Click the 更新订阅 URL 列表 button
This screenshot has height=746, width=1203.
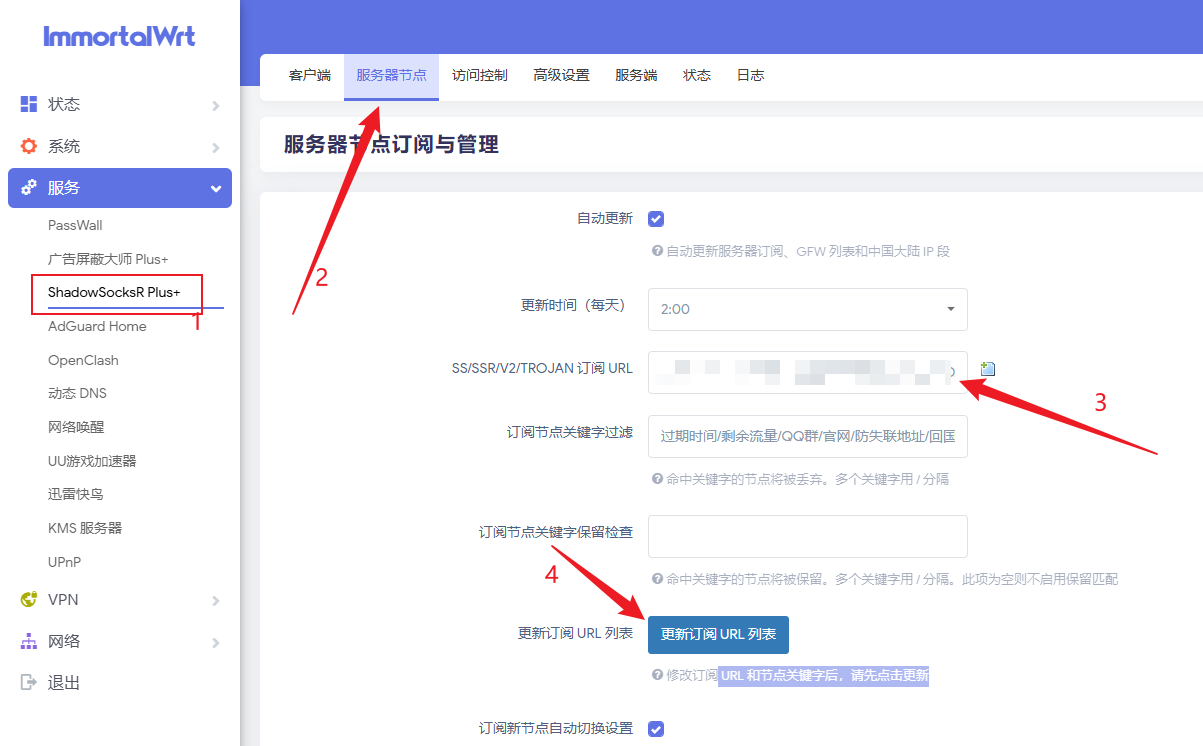(x=718, y=634)
